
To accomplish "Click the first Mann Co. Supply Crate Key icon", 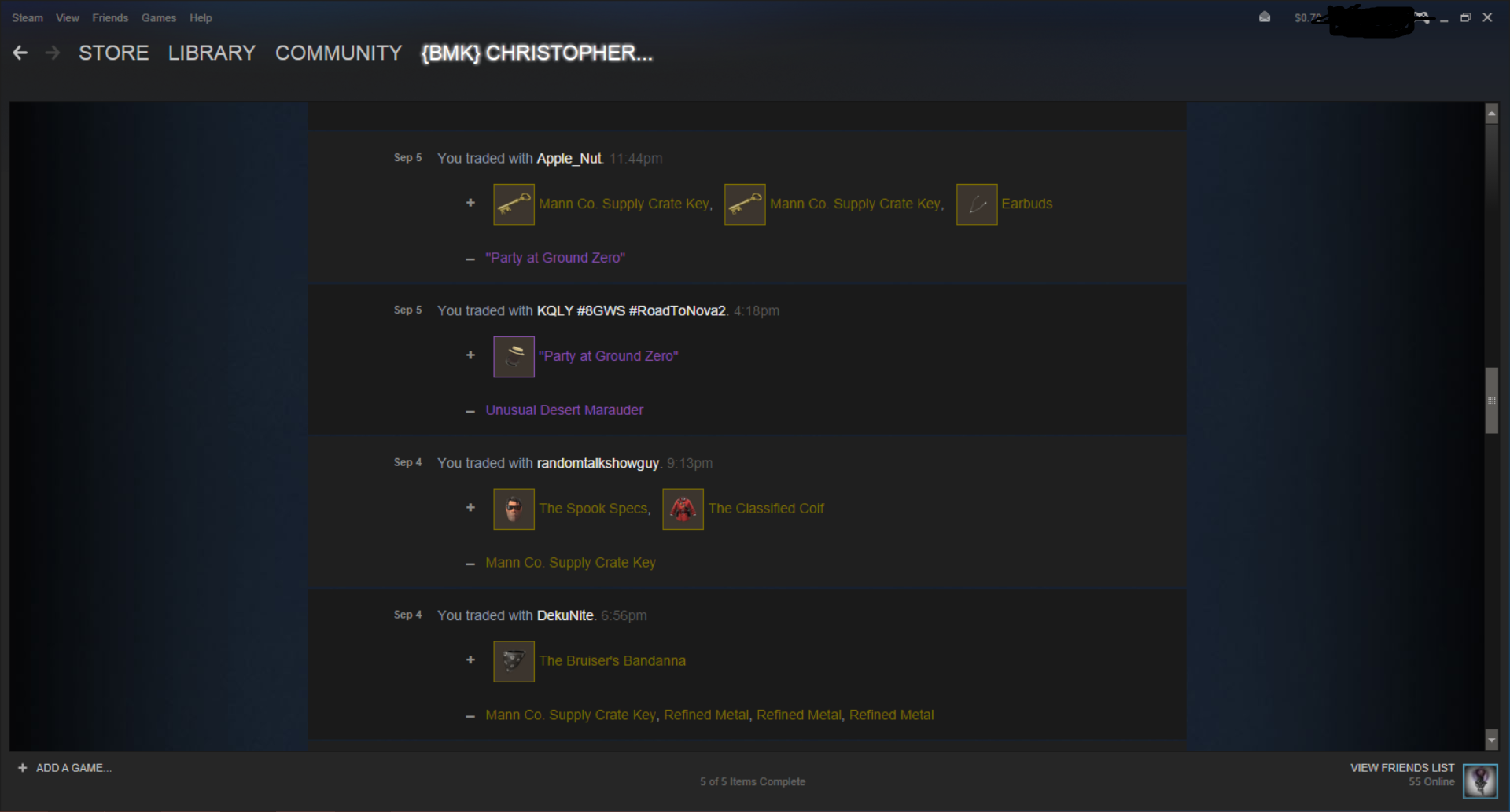I will (514, 204).
